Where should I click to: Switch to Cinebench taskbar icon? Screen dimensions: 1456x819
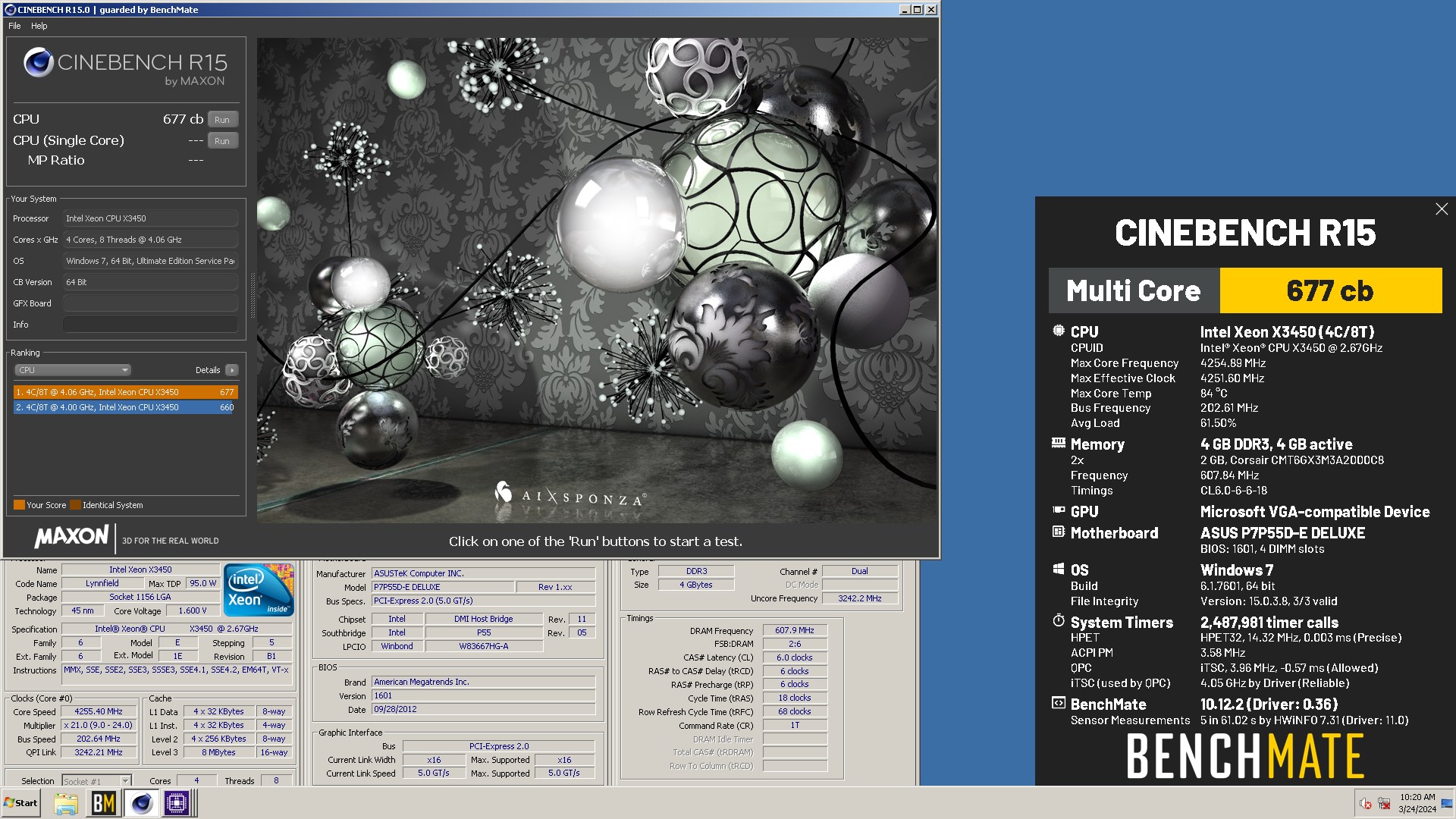(x=141, y=803)
